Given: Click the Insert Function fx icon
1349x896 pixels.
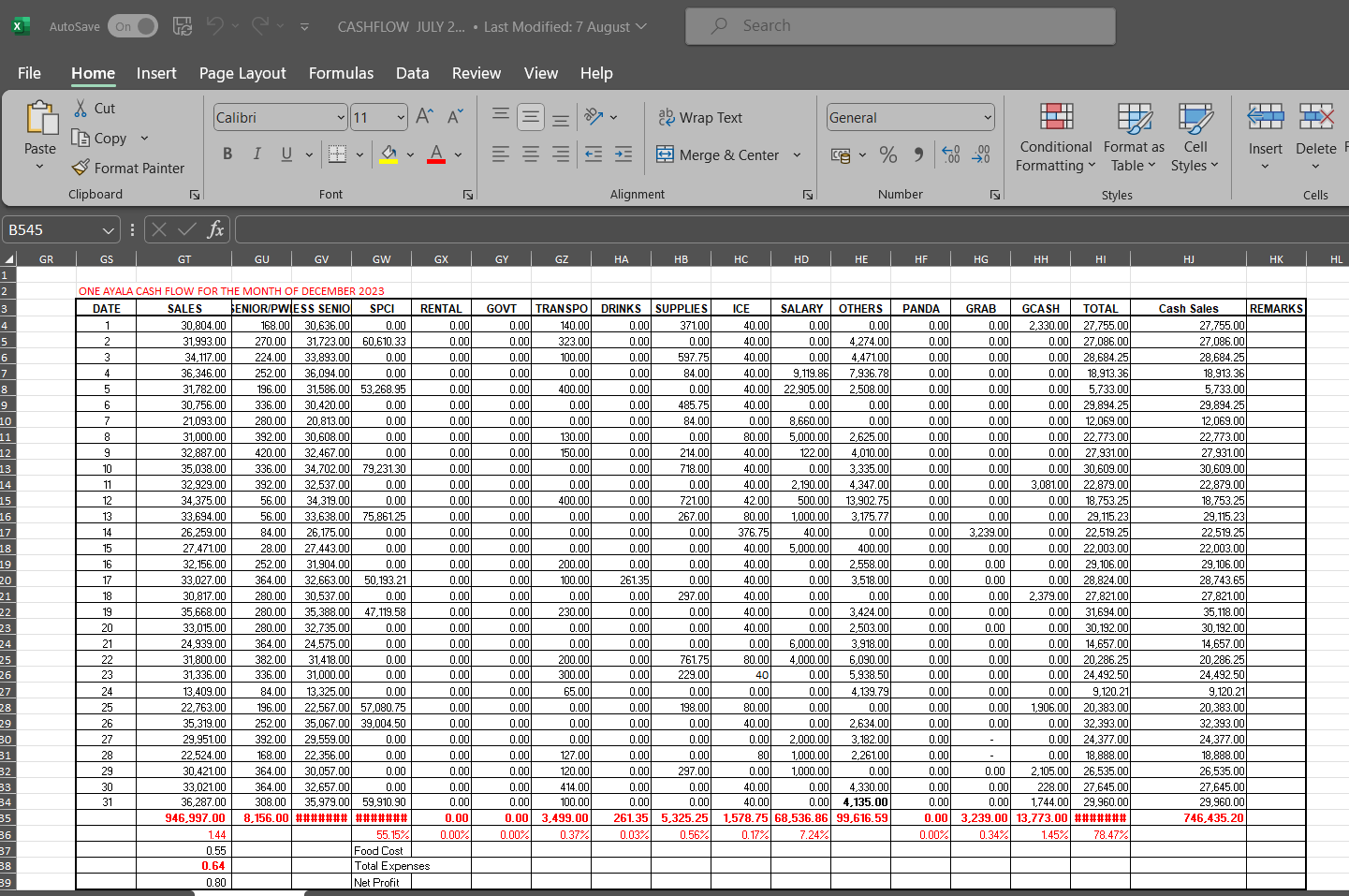Looking at the screenshot, I should tap(215, 229).
